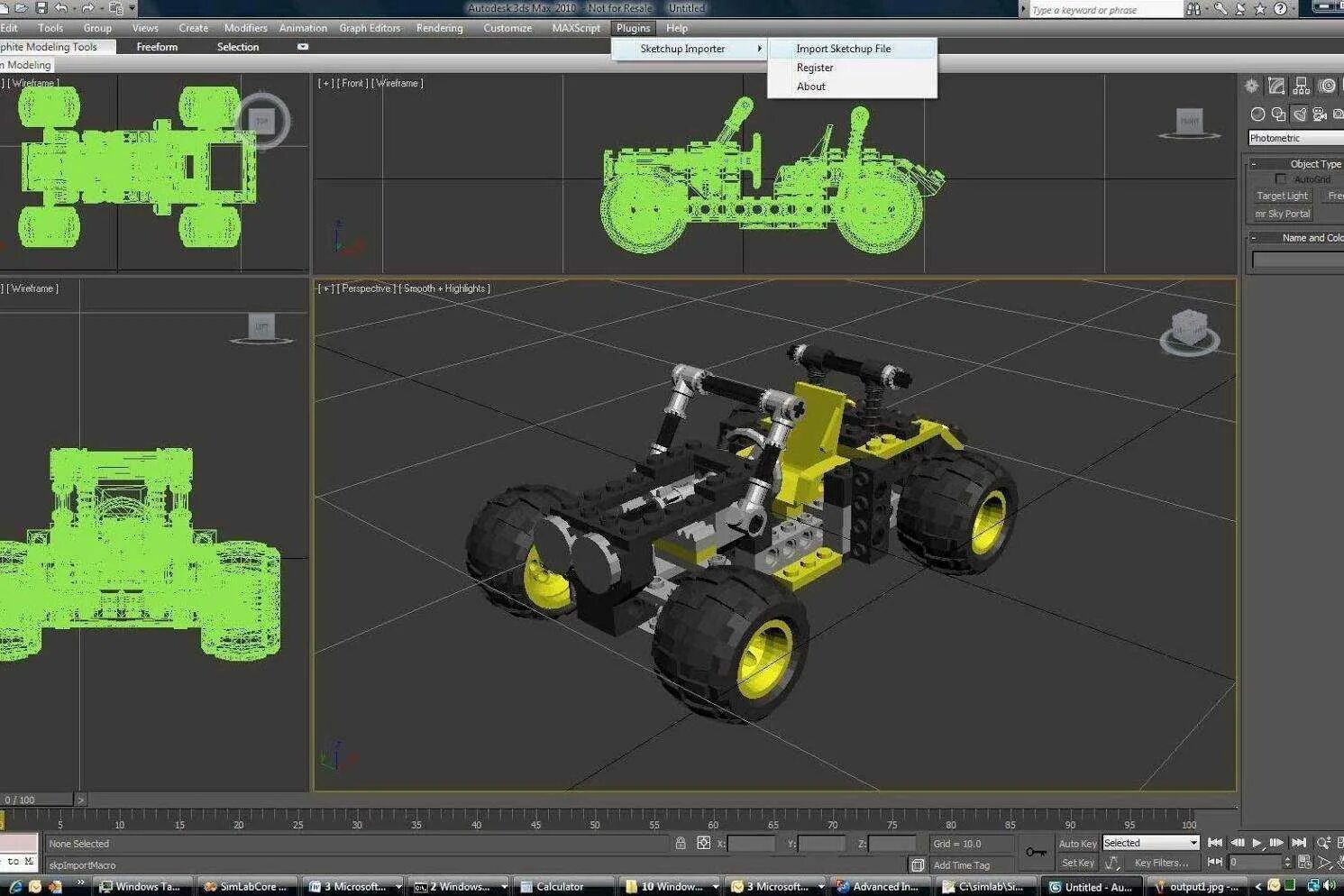Choose Import Sketchup File

pos(853,49)
